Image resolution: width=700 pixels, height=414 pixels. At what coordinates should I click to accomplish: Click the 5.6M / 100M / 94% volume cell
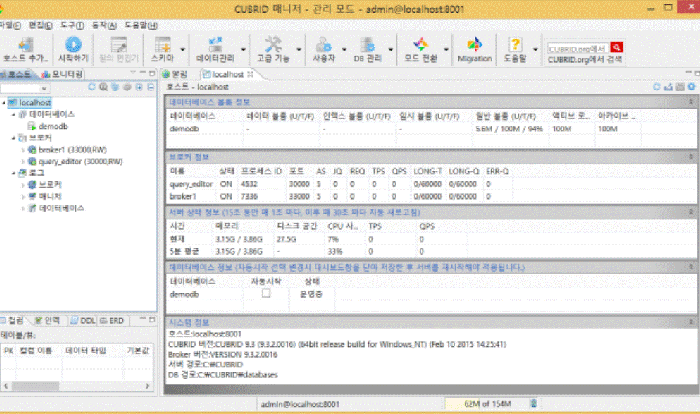[509, 129]
